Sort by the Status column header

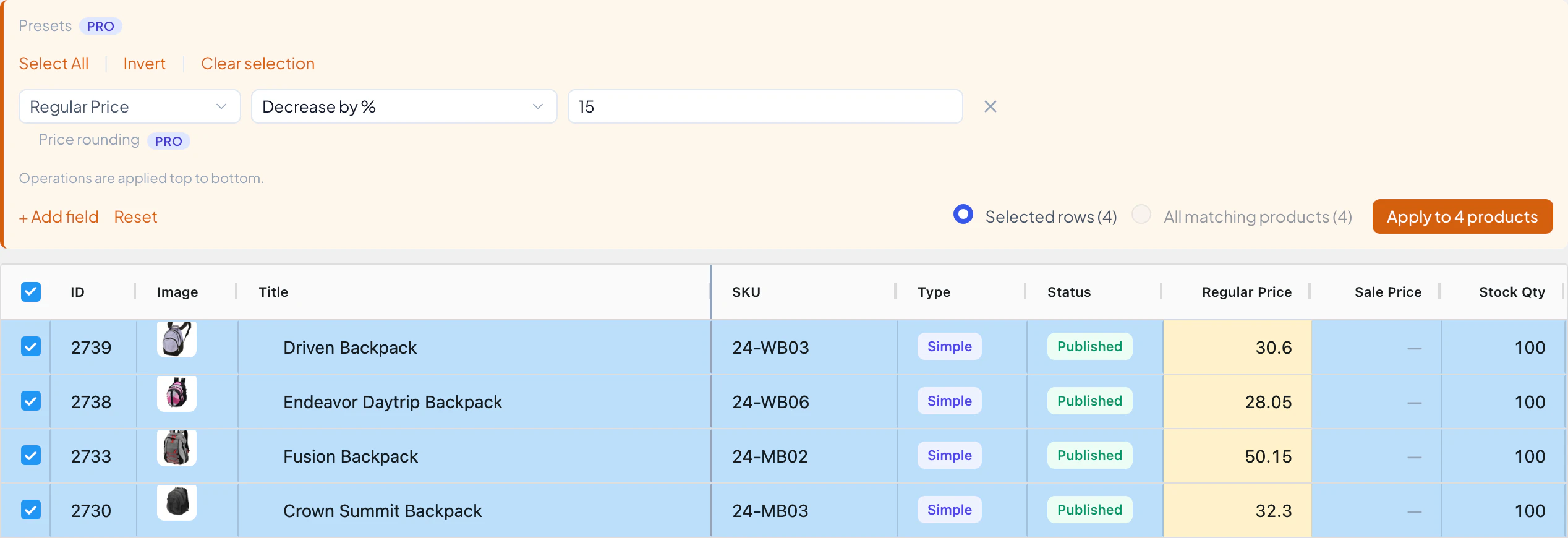pos(1069,292)
